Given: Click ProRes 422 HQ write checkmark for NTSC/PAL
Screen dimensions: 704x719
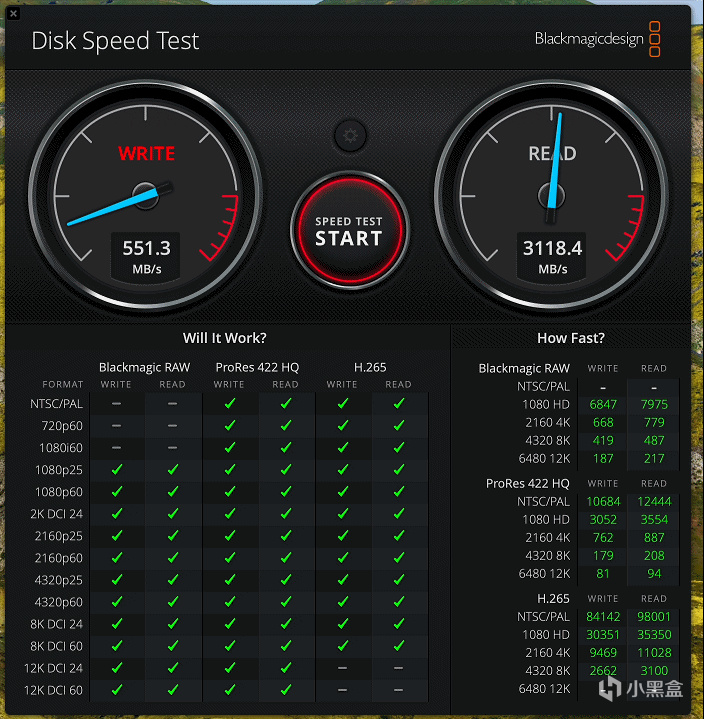Looking at the screenshot, I should click(230, 404).
